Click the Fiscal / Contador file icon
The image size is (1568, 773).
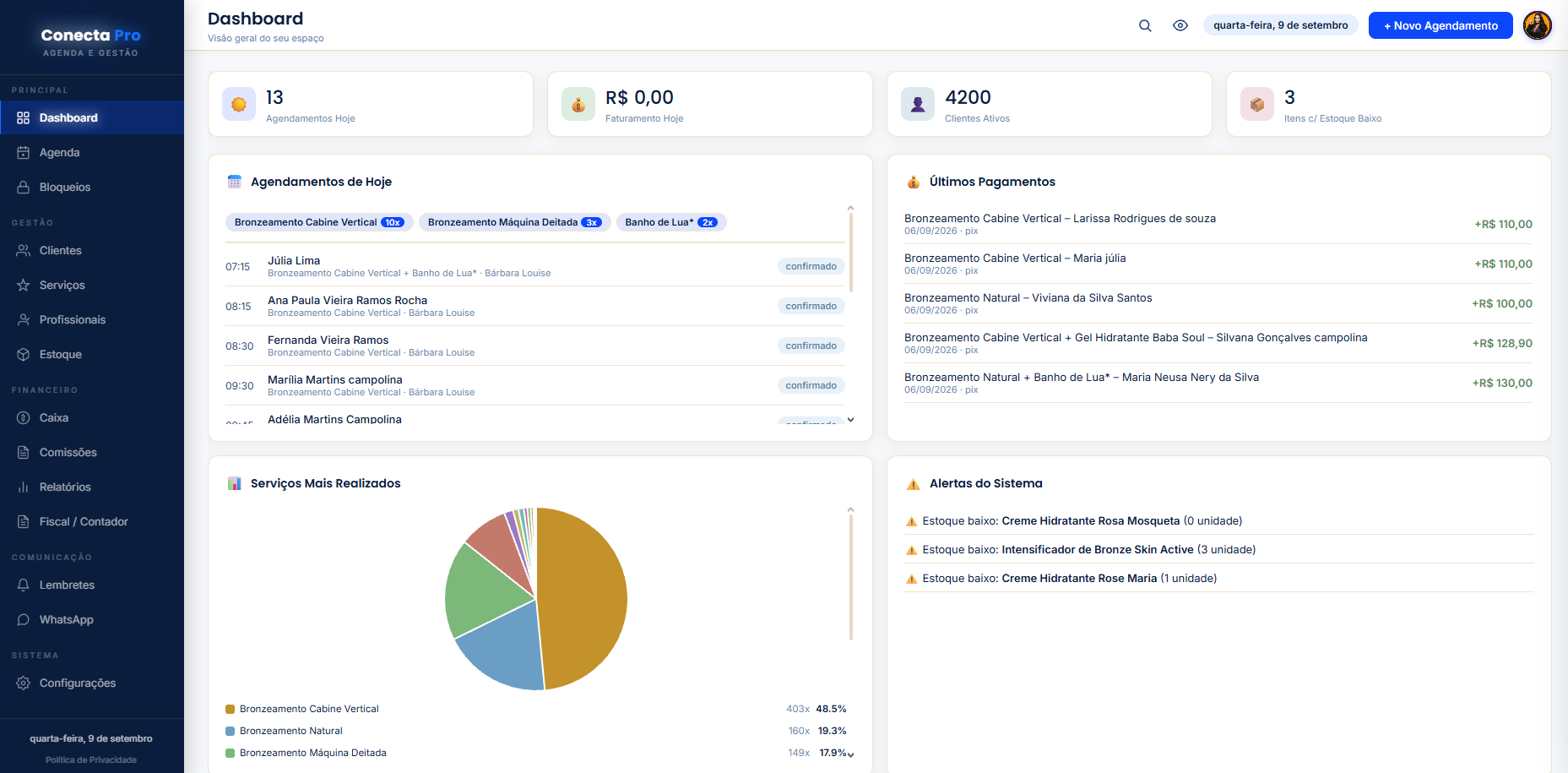(24, 521)
